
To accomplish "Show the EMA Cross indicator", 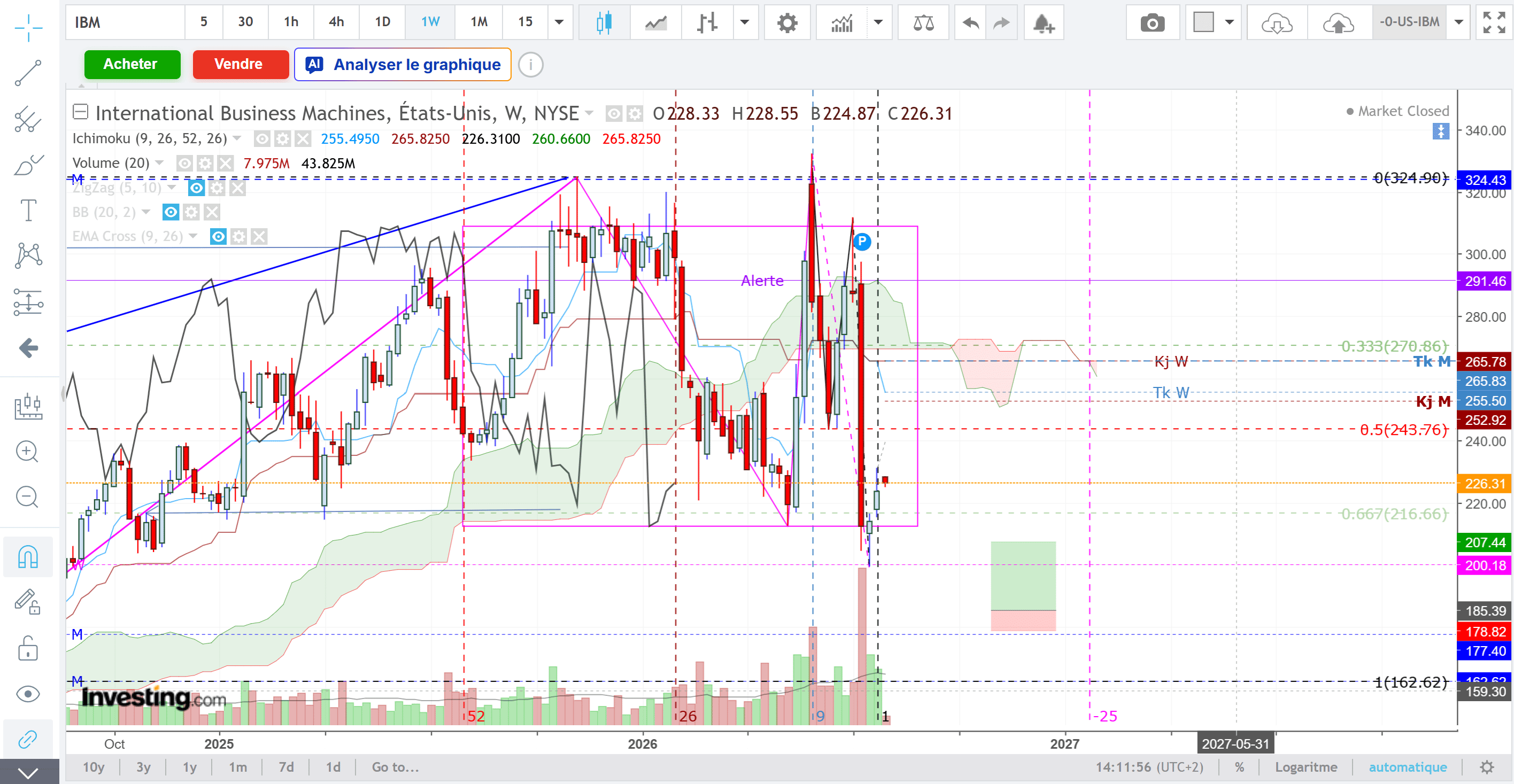I will point(218,237).
